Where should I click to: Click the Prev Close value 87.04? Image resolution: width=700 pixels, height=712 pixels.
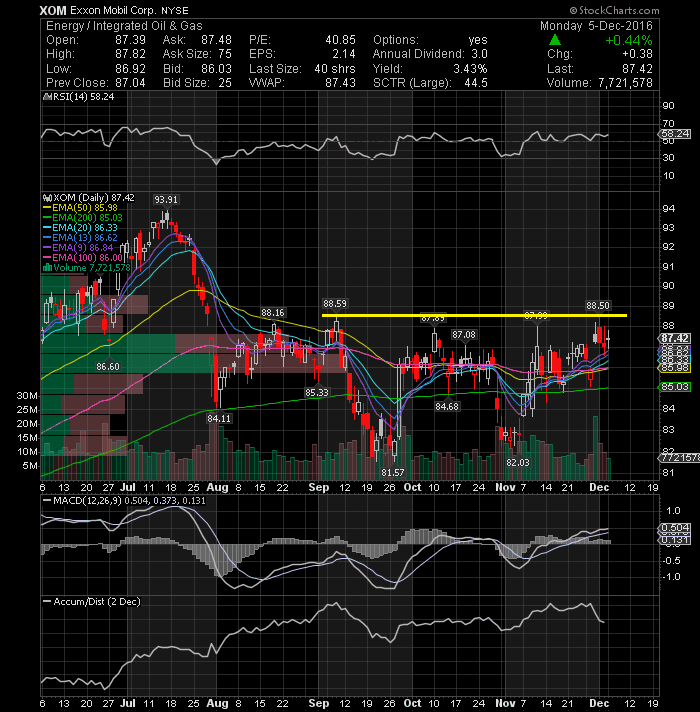pyautogui.click(x=130, y=83)
